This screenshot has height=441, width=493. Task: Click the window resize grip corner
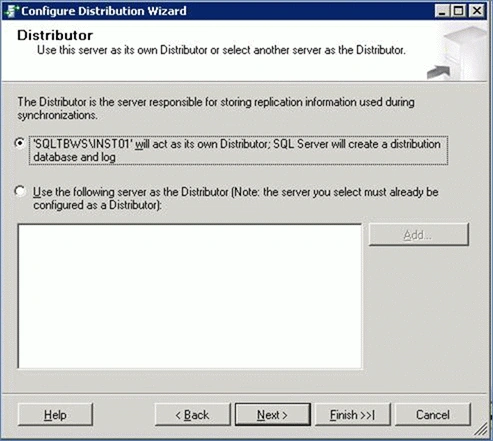[x=481, y=429]
